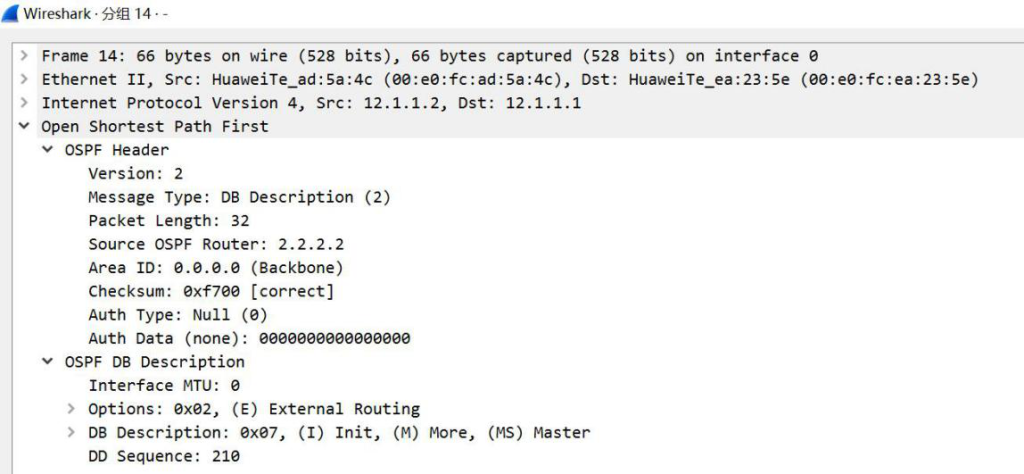Expand the Ethernet II section arrow

24,79
